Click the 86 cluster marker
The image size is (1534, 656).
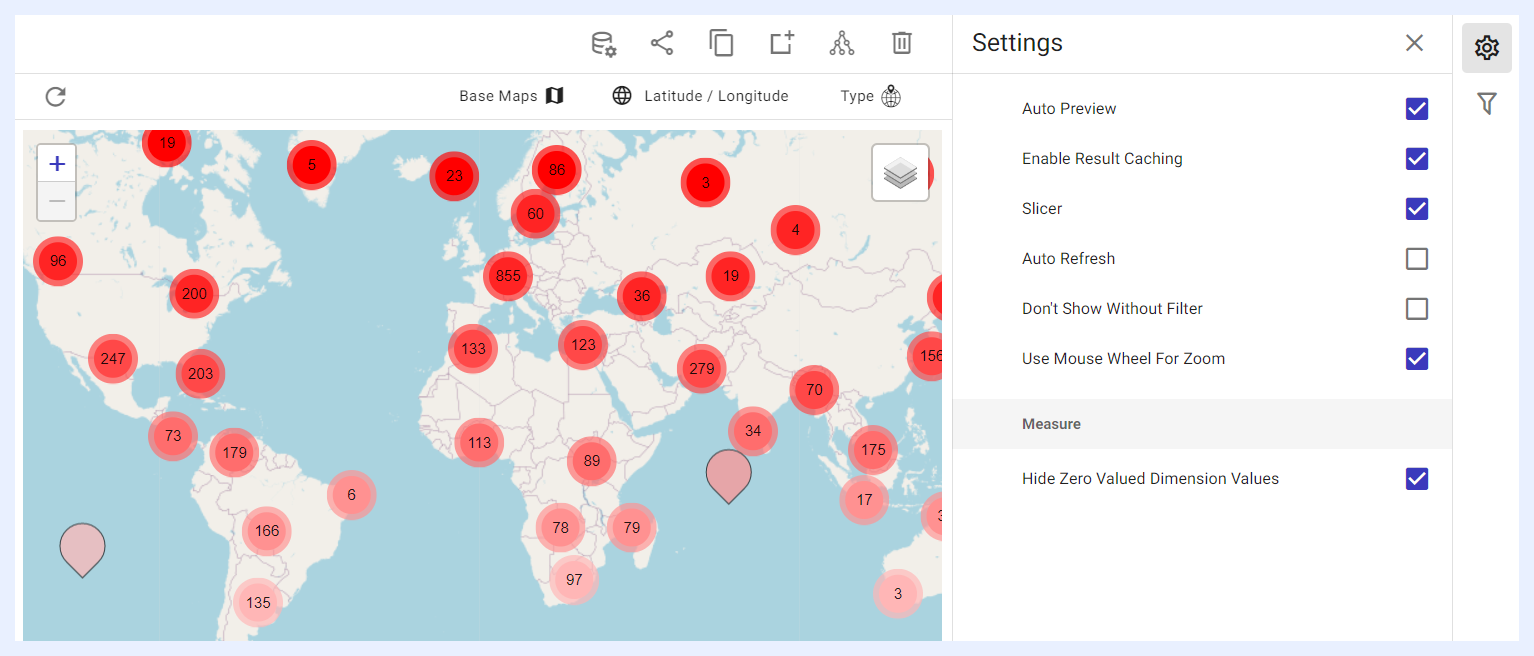click(x=557, y=170)
